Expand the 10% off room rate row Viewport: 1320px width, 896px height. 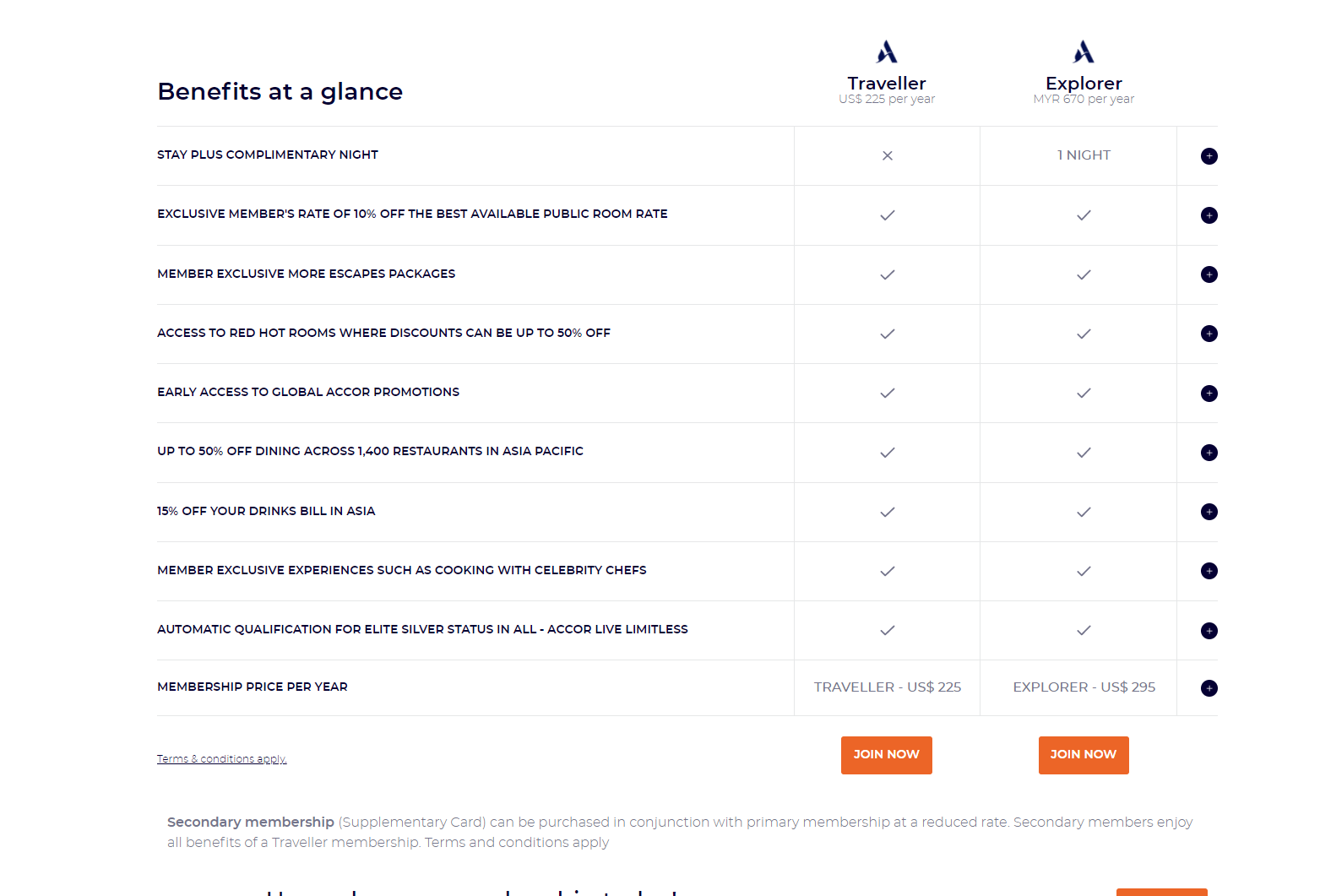coord(1209,215)
